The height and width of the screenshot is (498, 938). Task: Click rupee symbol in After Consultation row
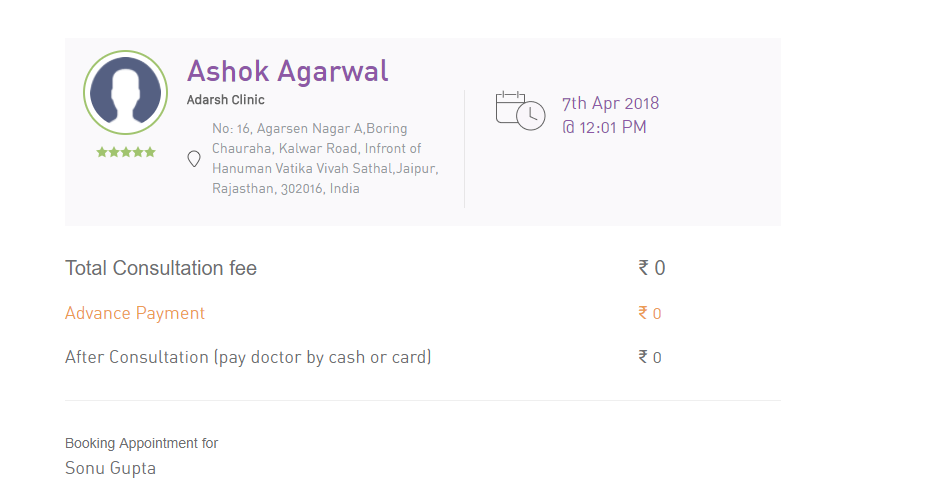coord(643,357)
